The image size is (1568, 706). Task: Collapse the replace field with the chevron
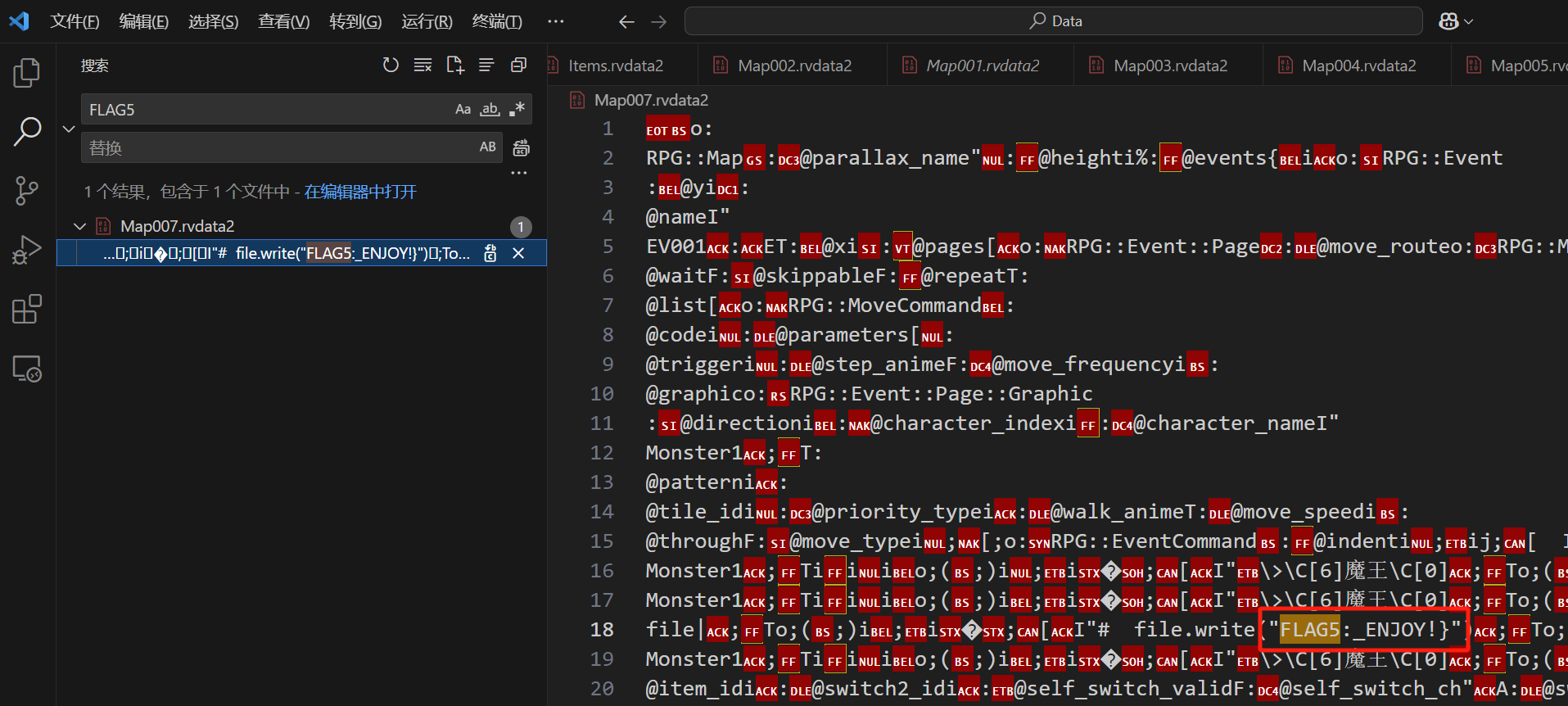tap(69, 129)
